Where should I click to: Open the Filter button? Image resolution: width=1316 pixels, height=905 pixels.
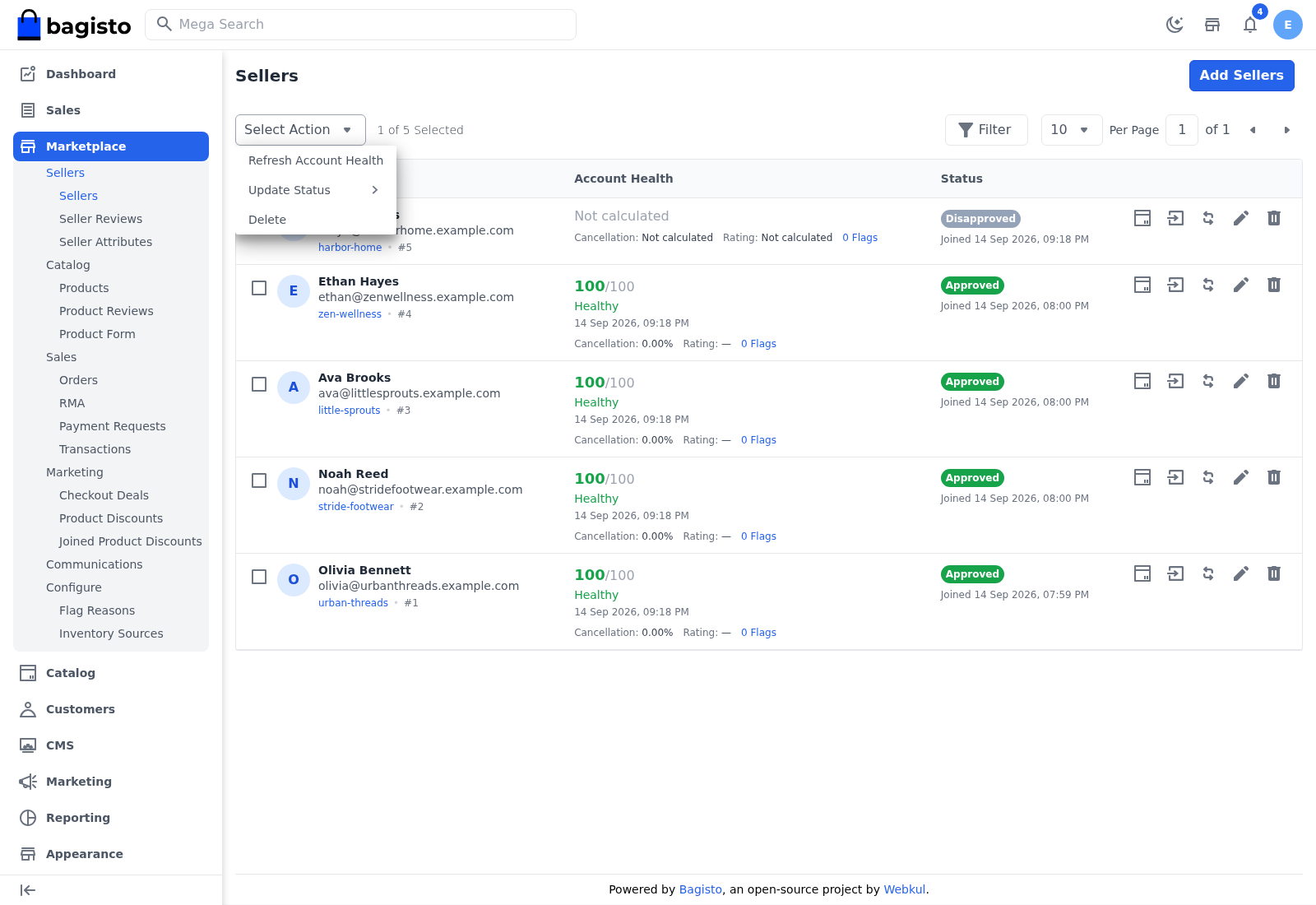point(986,130)
